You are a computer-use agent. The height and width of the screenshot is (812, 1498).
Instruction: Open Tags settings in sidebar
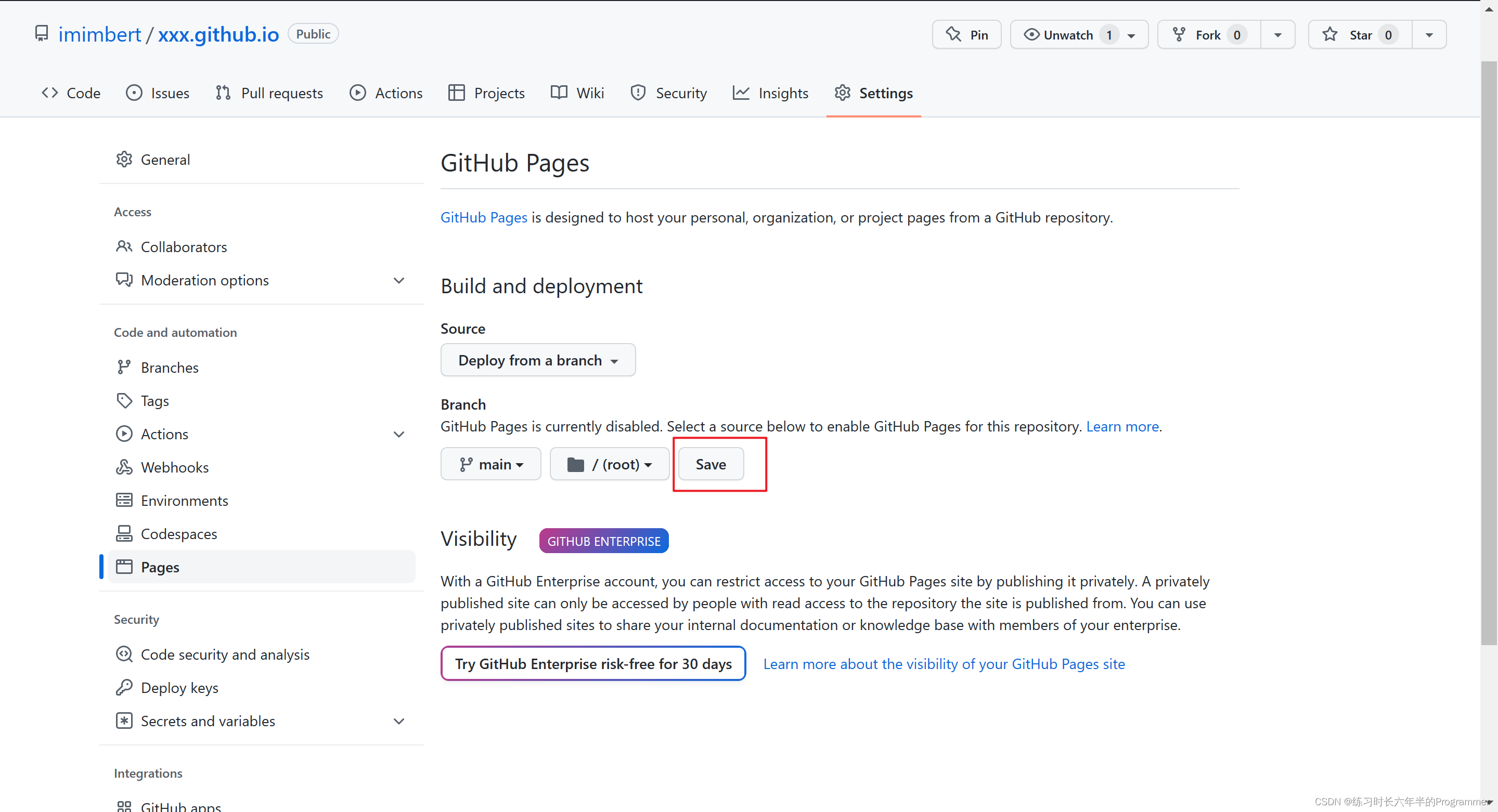154,400
